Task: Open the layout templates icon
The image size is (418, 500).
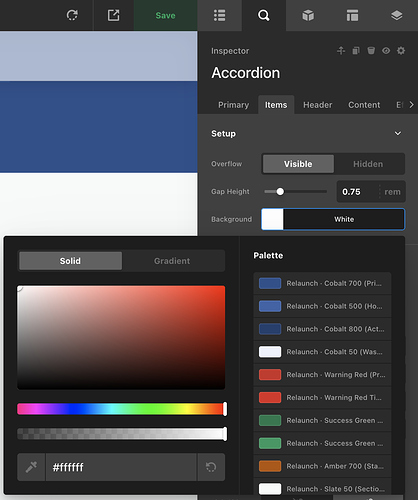Action: pos(352,15)
